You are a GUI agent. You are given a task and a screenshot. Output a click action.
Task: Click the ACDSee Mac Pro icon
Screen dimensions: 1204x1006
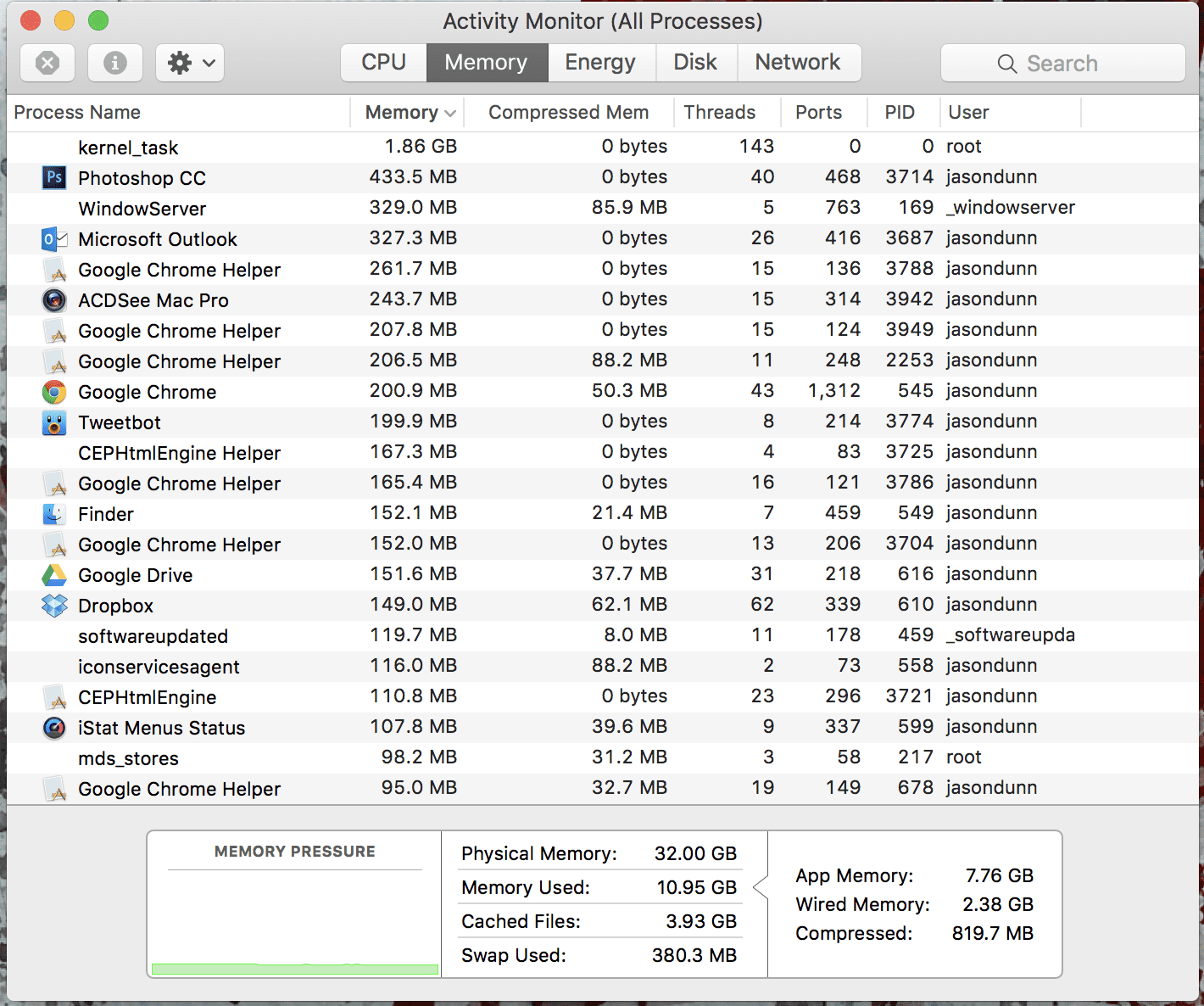(54, 300)
